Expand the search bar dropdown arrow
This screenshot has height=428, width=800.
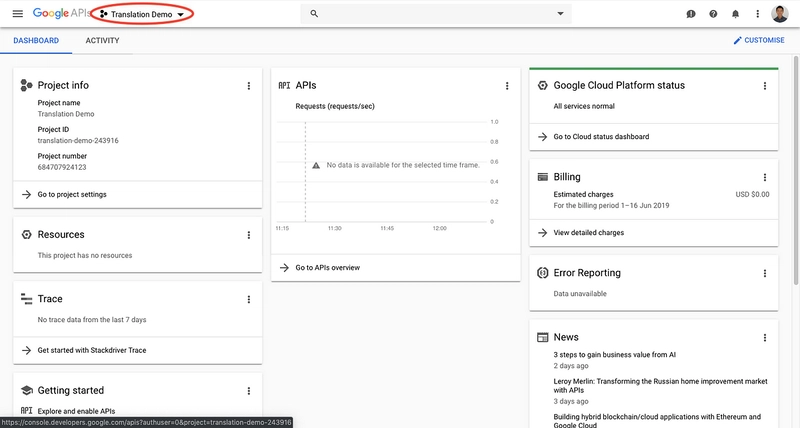560,14
